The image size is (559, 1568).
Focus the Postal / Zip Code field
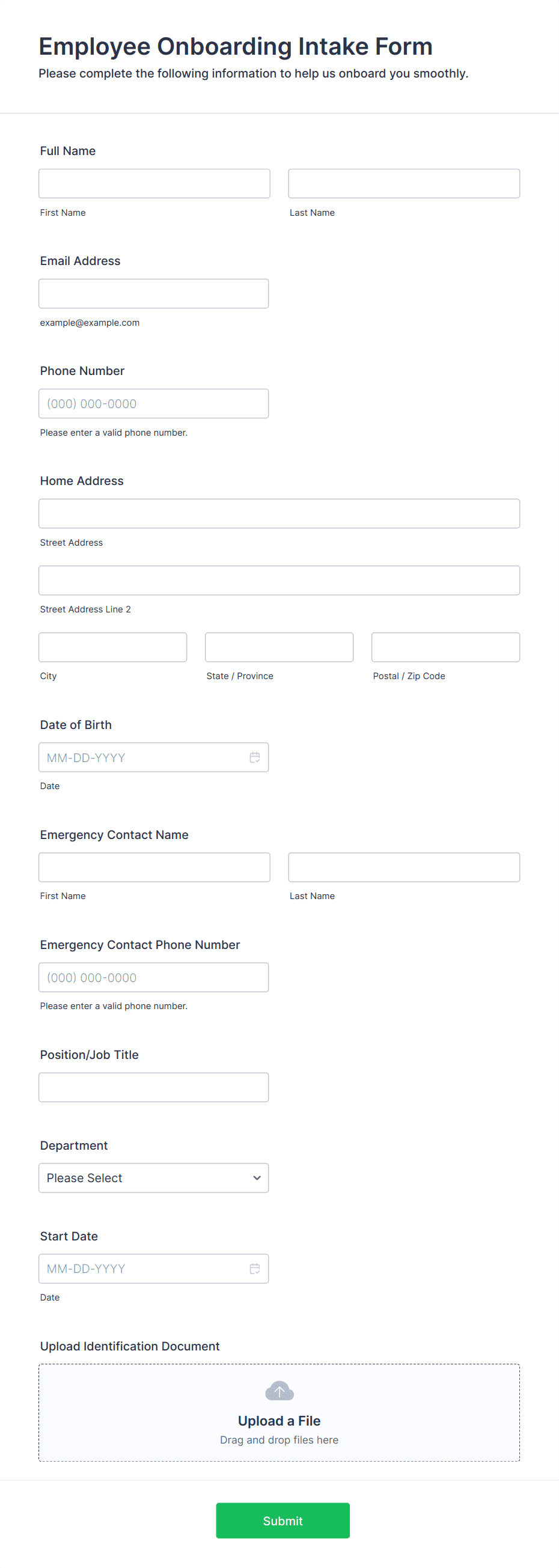pos(445,647)
